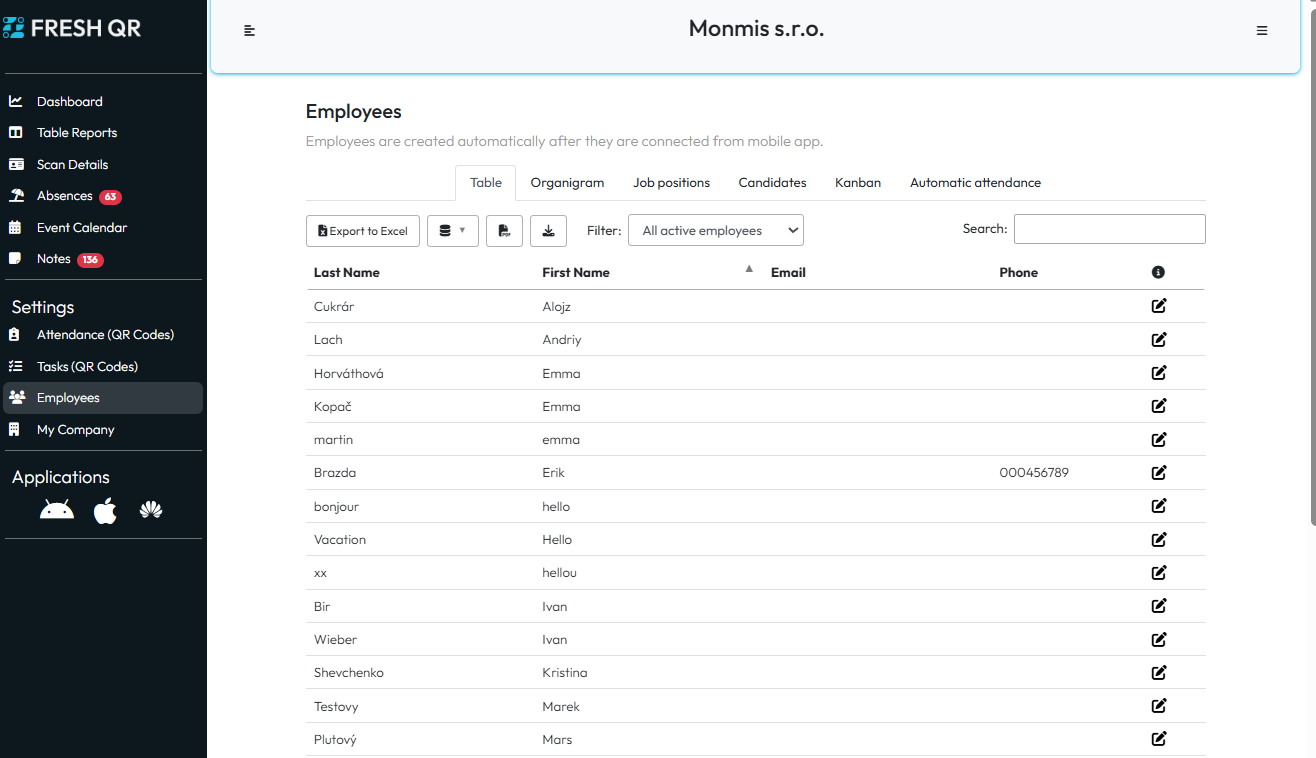Open the database stack dropdown button
This screenshot has width=1316, height=758.
coord(452,231)
